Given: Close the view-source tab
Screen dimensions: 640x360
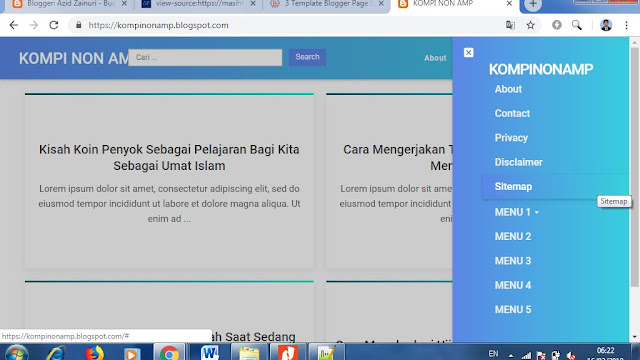Looking at the screenshot, I should (x=253, y=4).
